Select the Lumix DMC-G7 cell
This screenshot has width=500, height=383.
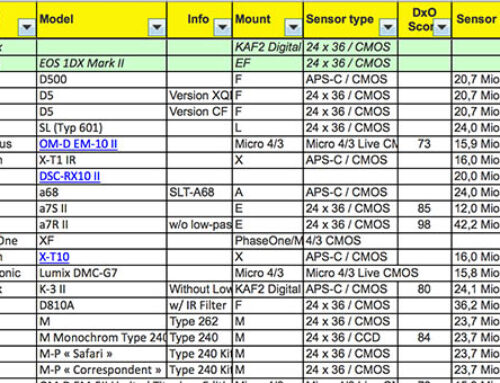pos(102,273)
